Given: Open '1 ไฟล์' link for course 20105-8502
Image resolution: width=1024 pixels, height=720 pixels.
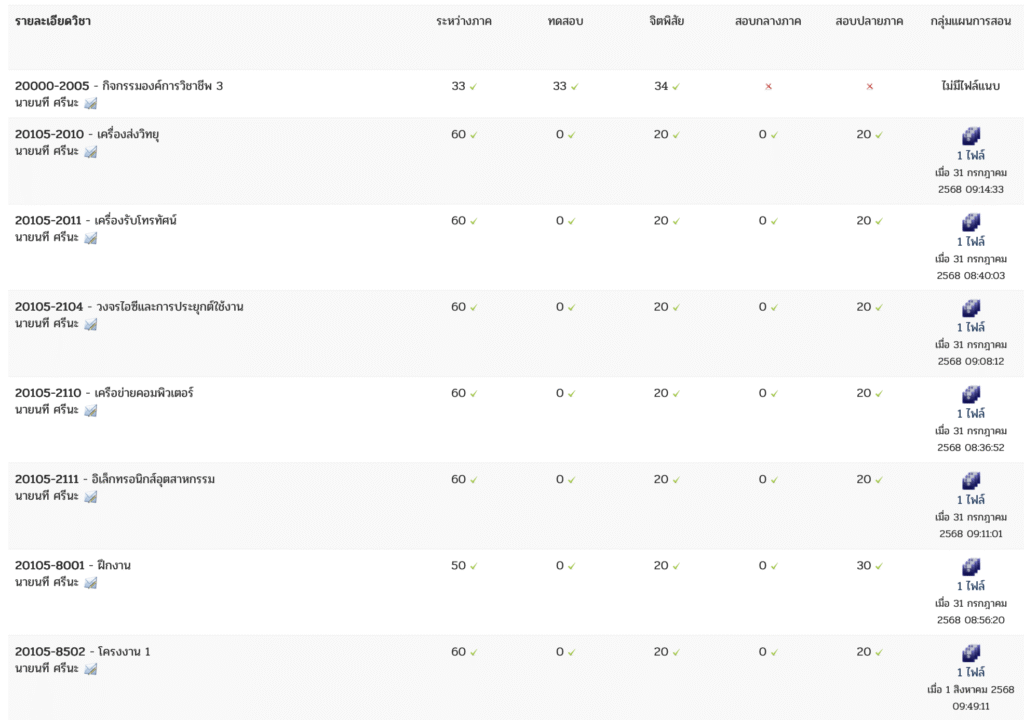Looking at the screenshot, I should (x=971, y=672).
